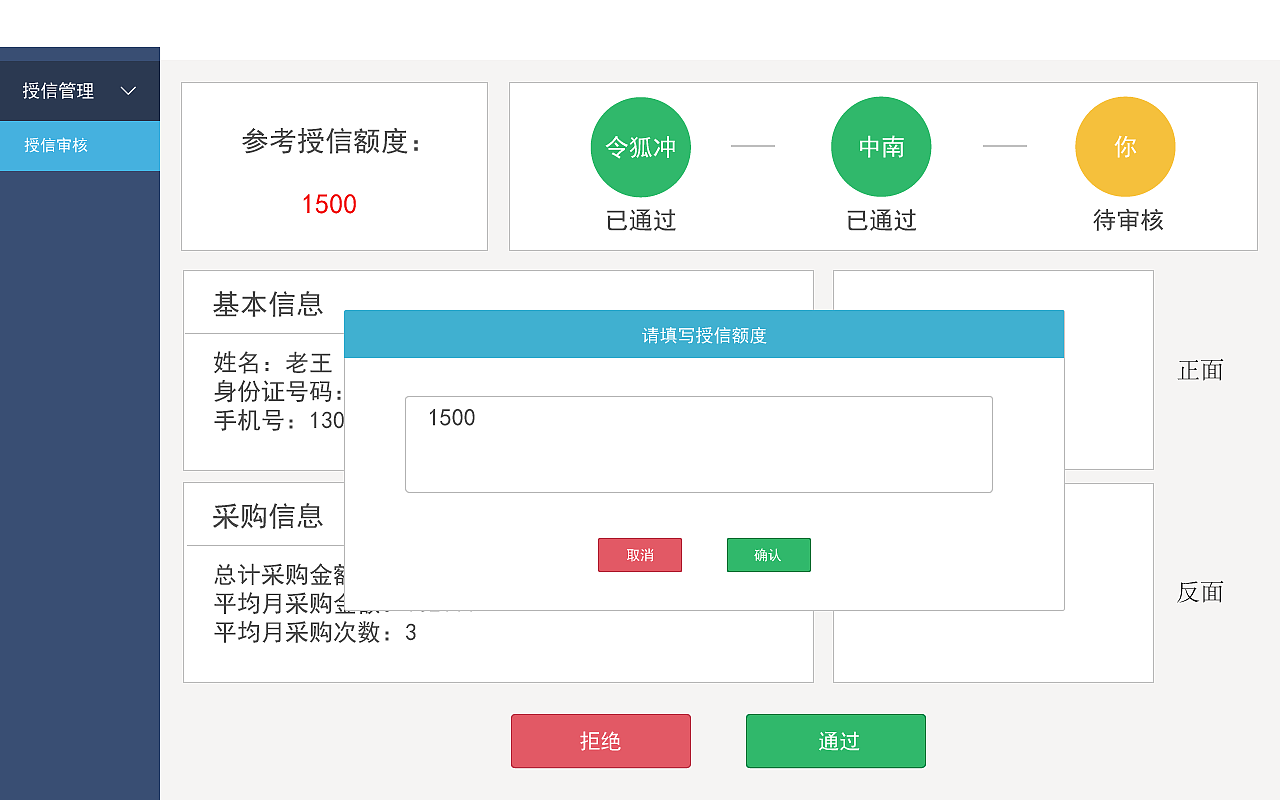The width and height of the screenshot is (1280, 800).
Task: Click the 采购信息 section header
Action: pos(268,514)
